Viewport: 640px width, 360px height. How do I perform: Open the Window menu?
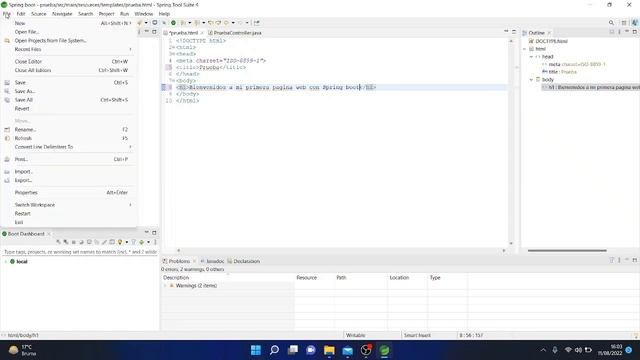coord(144,14)
